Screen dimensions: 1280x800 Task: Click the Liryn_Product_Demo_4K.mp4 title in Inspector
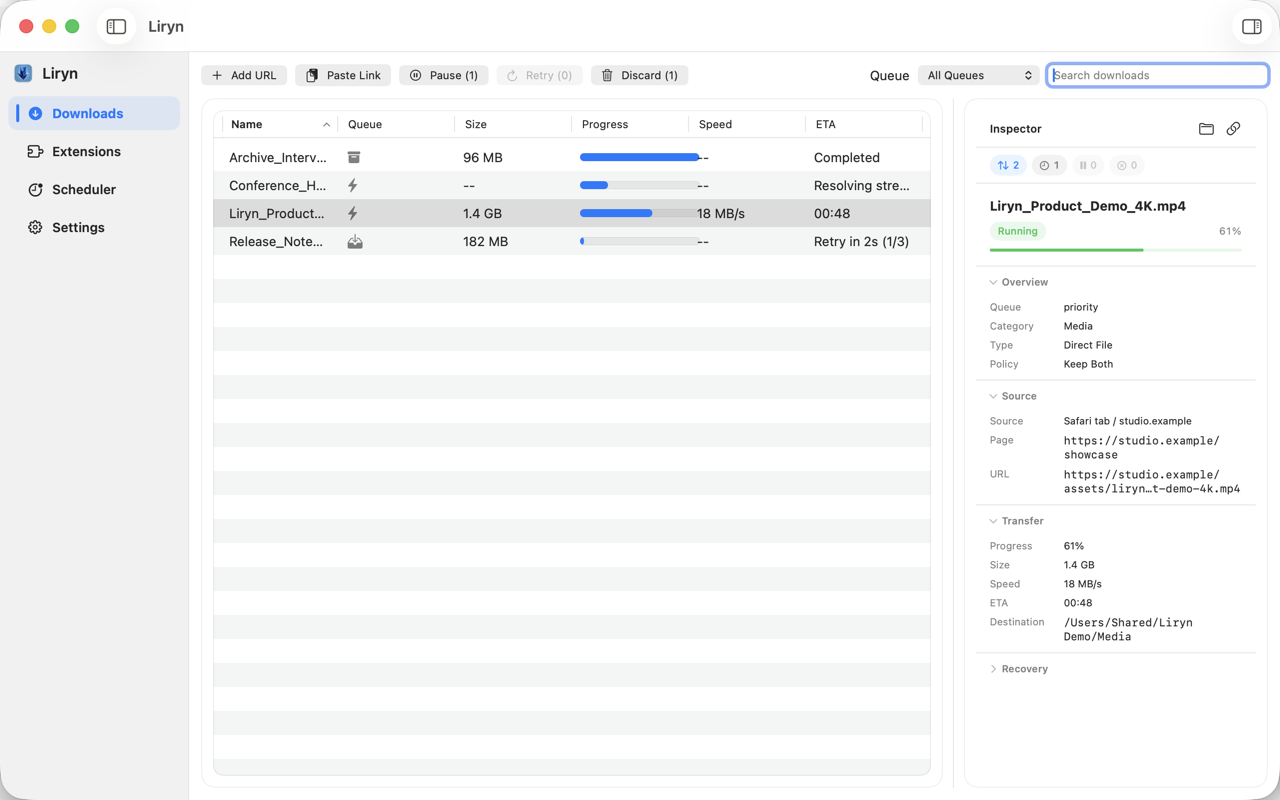click(1088, 206)
